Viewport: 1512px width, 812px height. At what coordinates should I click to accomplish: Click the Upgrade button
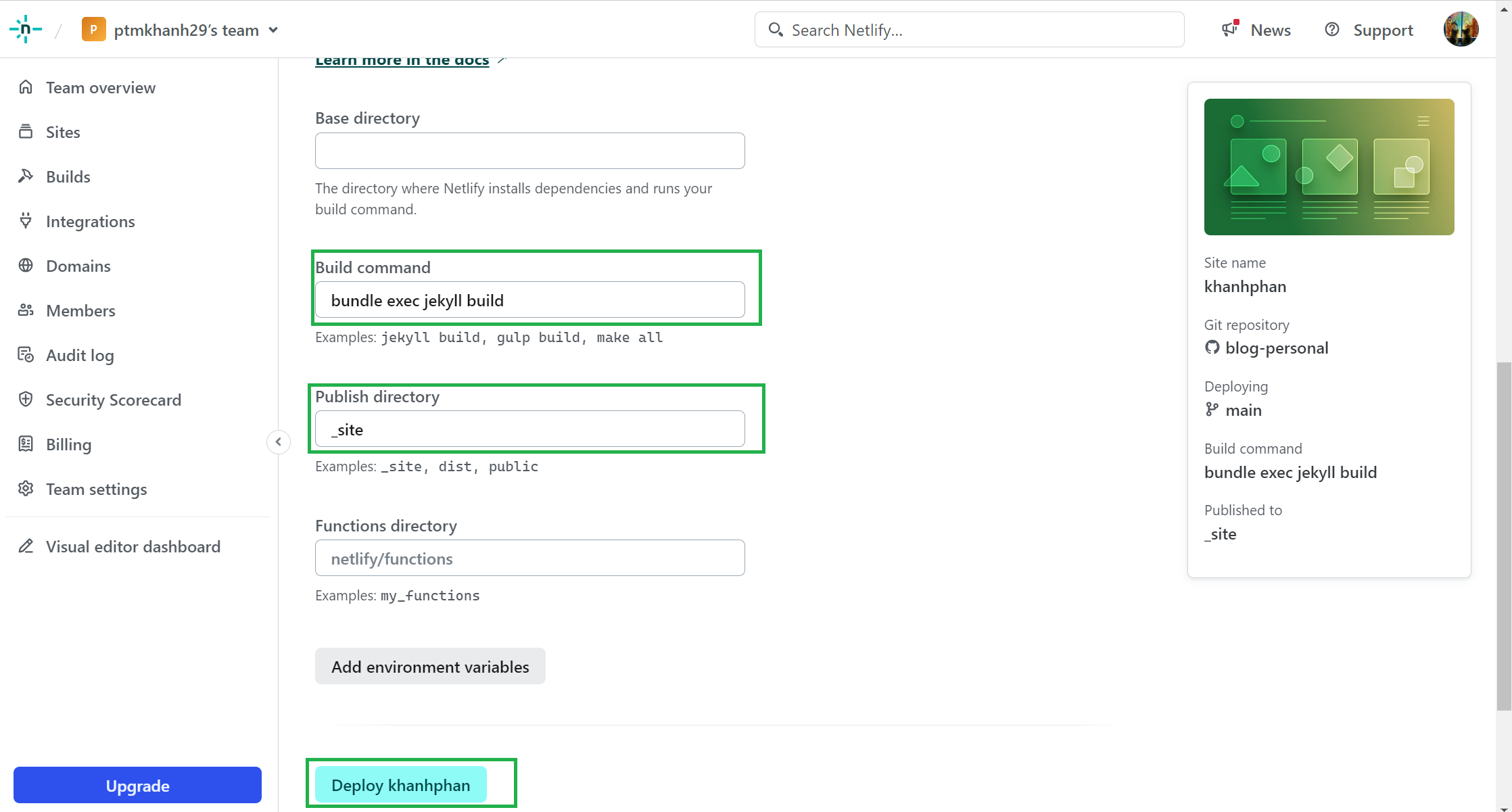tap(137, 786)
